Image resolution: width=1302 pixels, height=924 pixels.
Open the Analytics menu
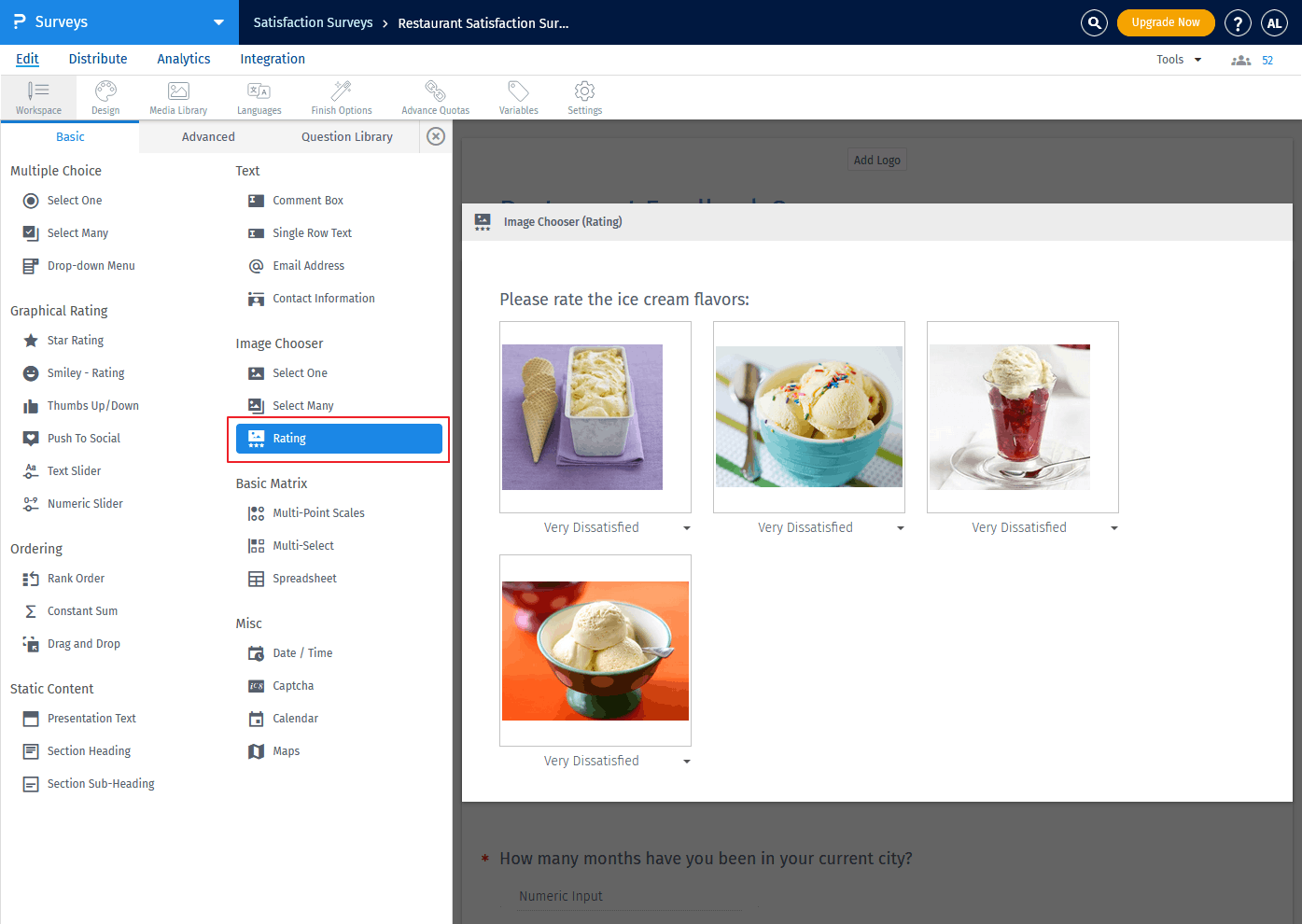tap(183, 59)
